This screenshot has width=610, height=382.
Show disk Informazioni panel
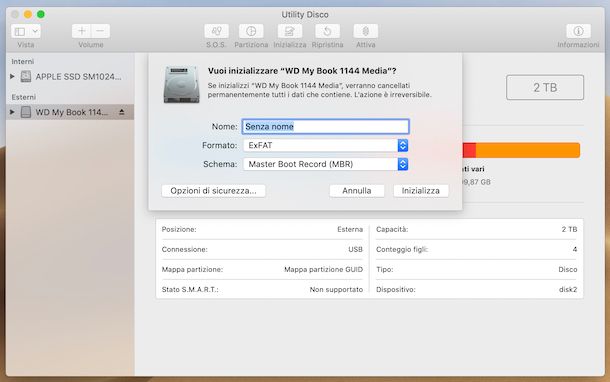578,31
